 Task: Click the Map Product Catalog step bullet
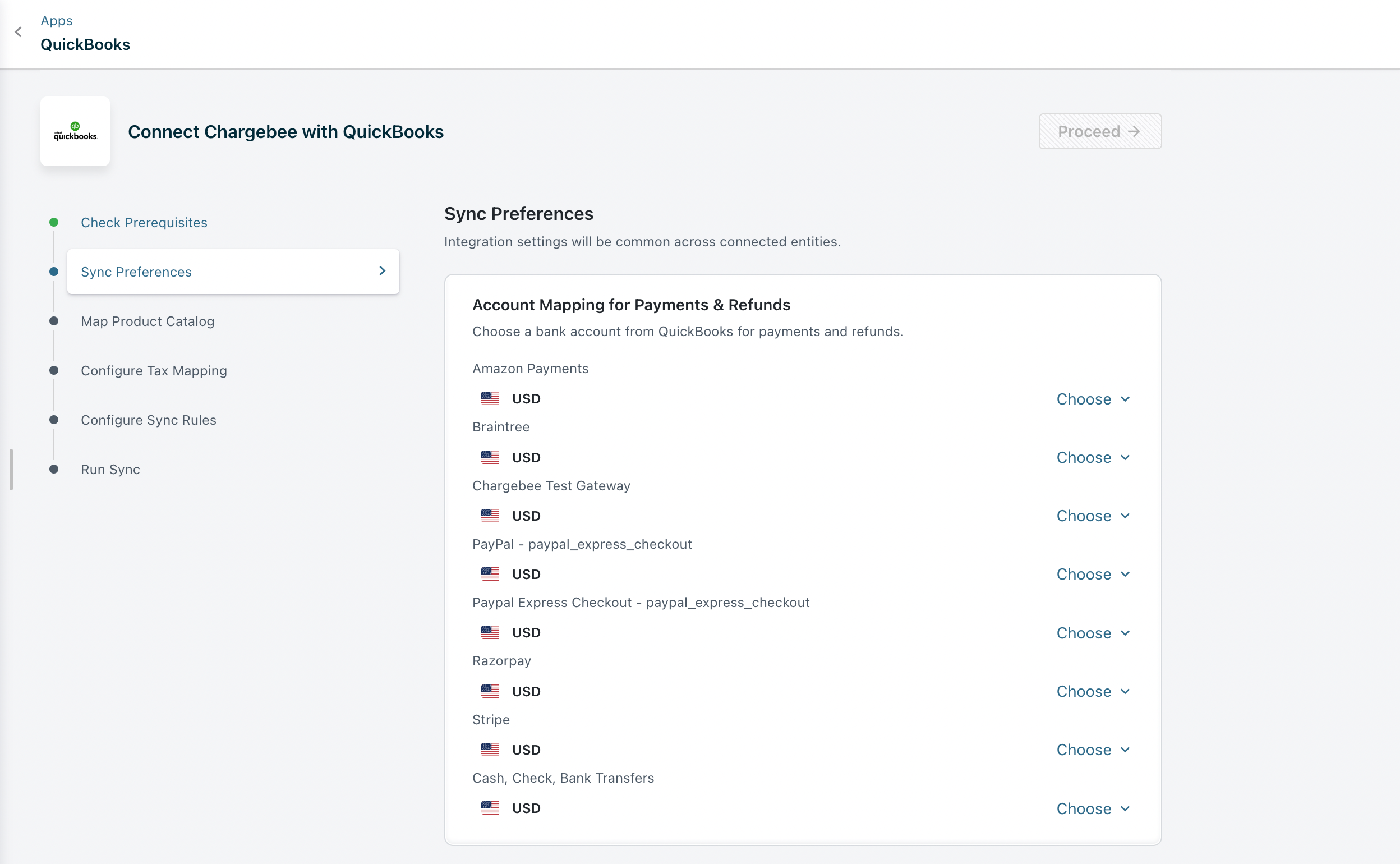[54, 321]
